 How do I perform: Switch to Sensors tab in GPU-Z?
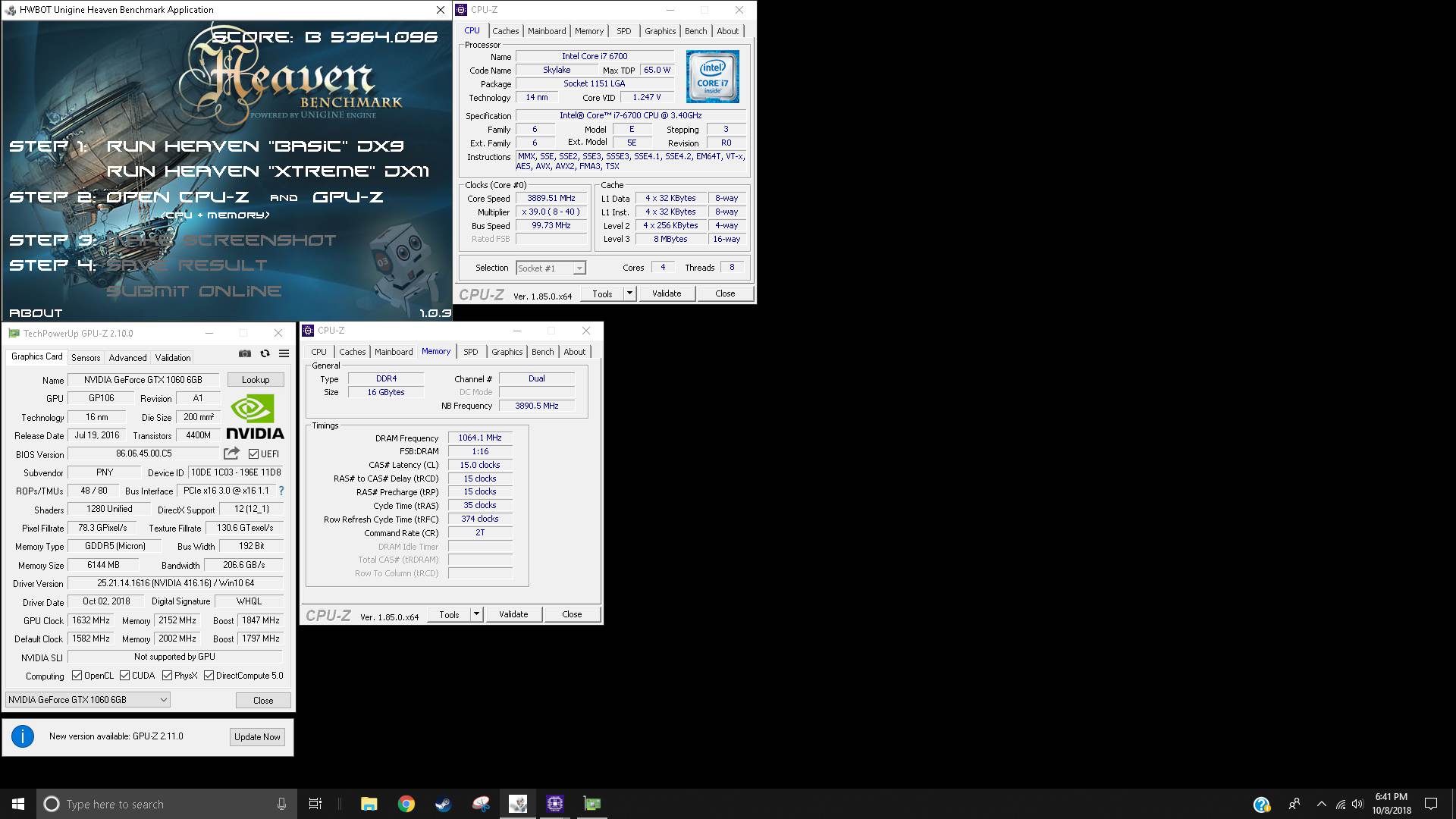pos(86,358)
